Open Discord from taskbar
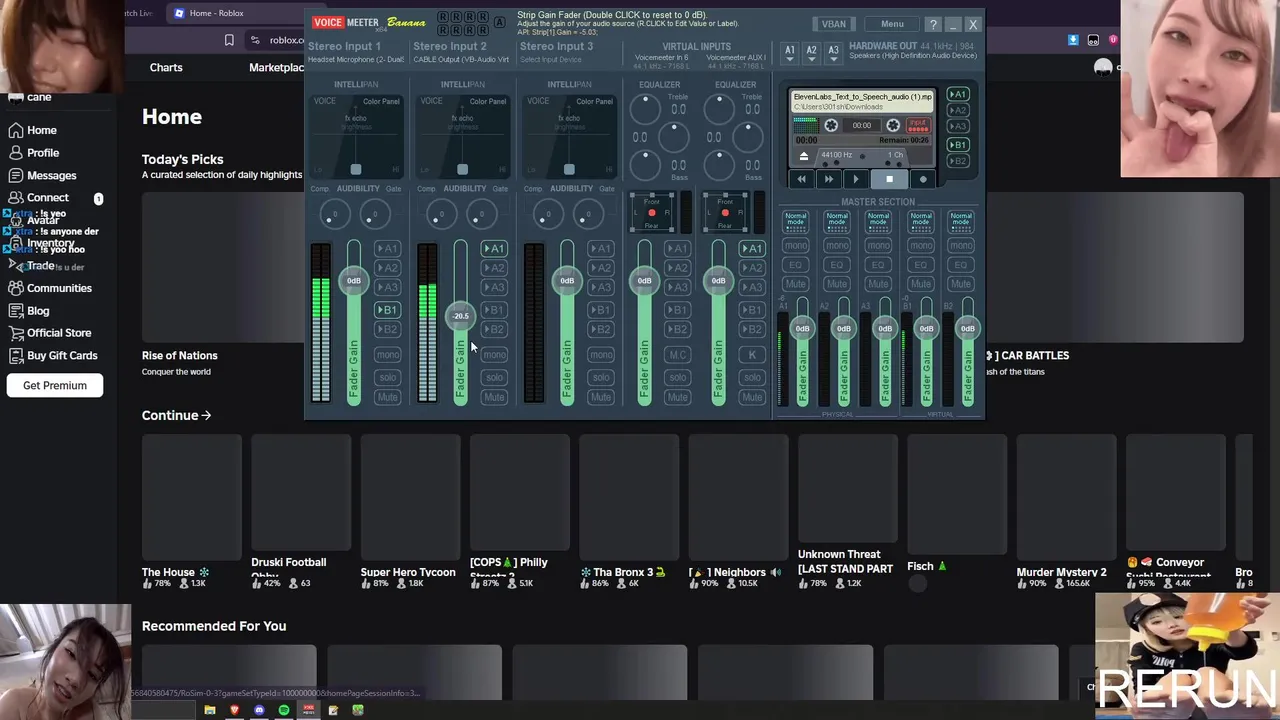Screen dimensions: 1280x720 (x=259, y=710)
